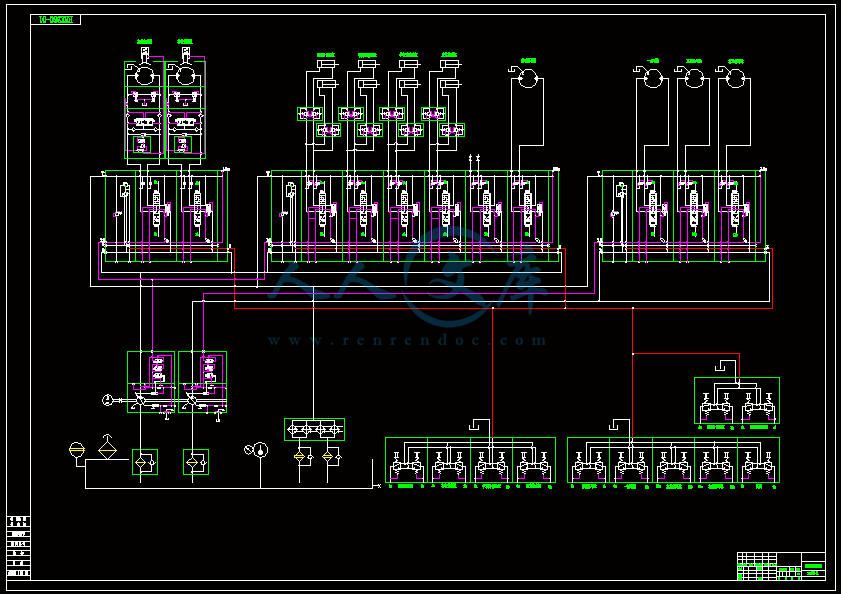Select the accumulator symbol with yellow bars
The width and height of the screenshot is (841, 594).
pos(77,450)
